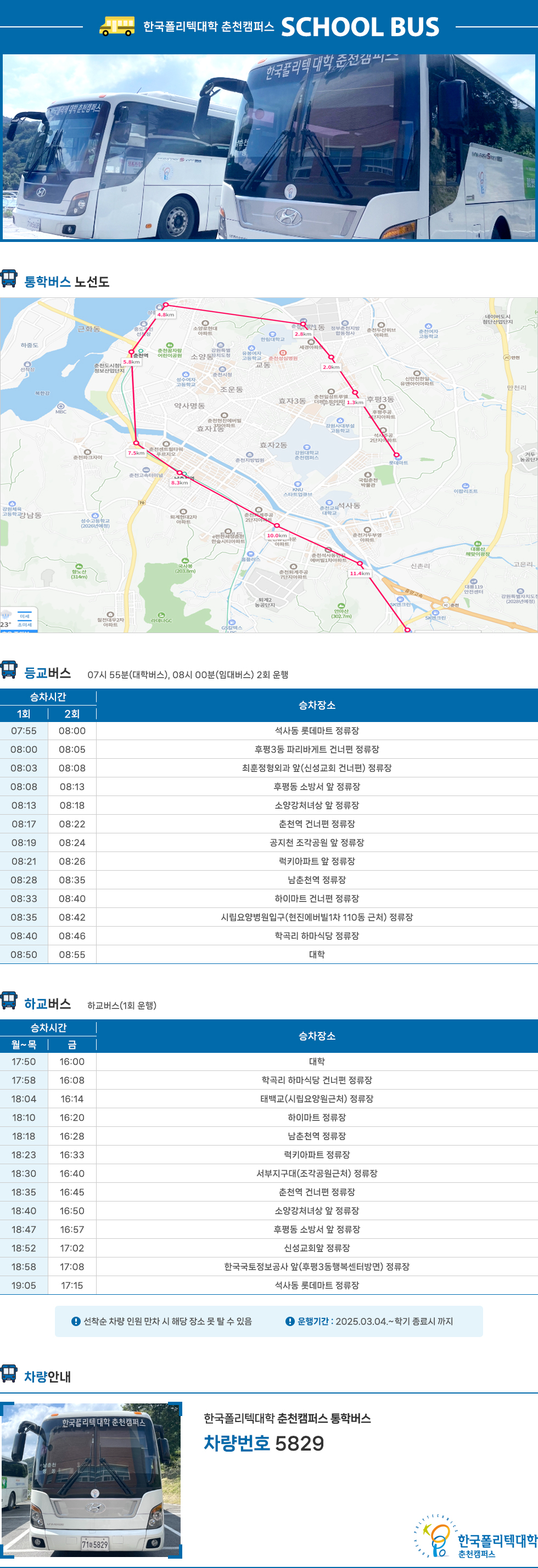Click 학곡리 하마식당 건너편 정류장
Image resolution: width=538 pixels, height=1568 pixels.
(317, 1080)
